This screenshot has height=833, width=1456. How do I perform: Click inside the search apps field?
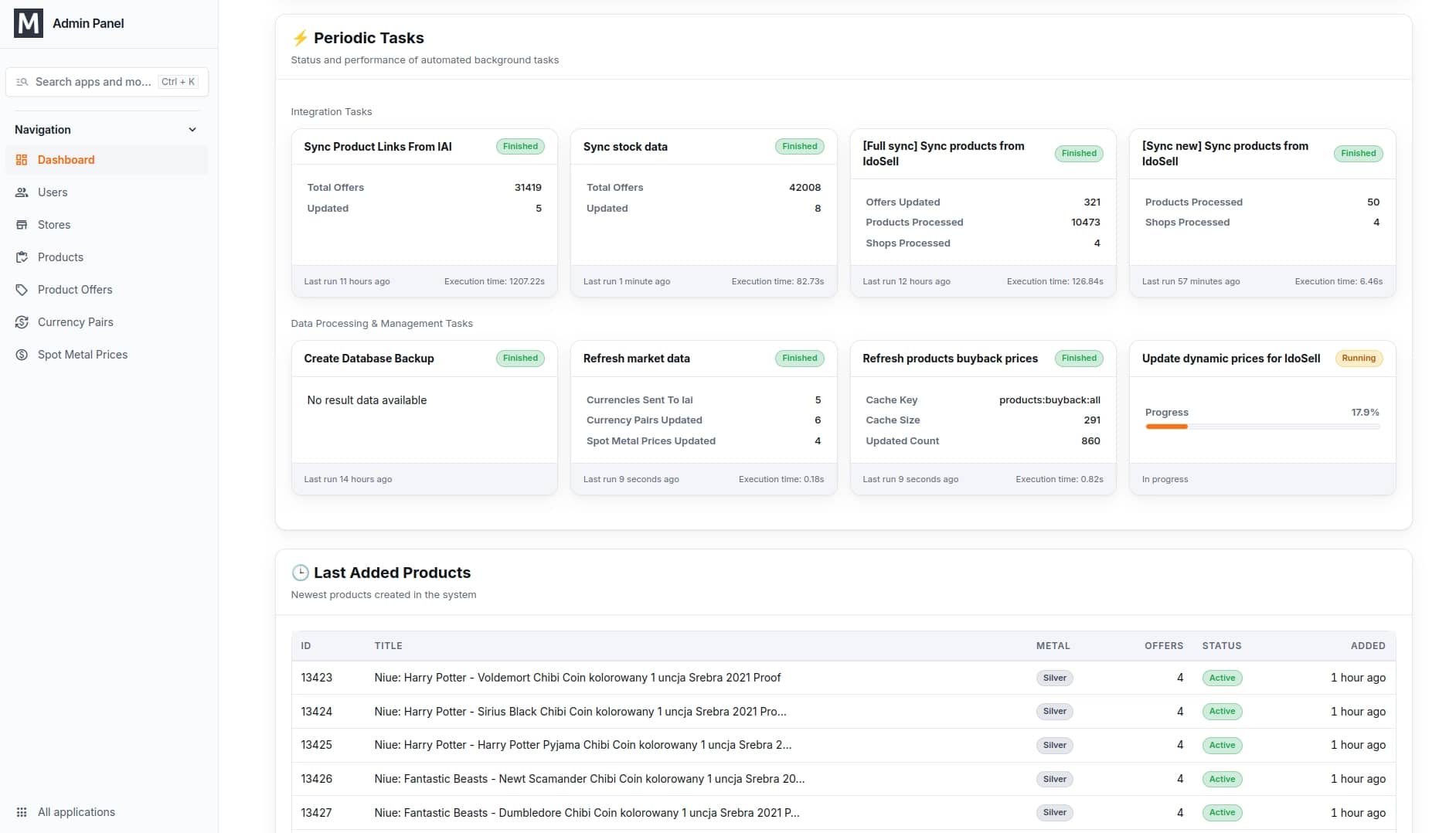point(93,81)
